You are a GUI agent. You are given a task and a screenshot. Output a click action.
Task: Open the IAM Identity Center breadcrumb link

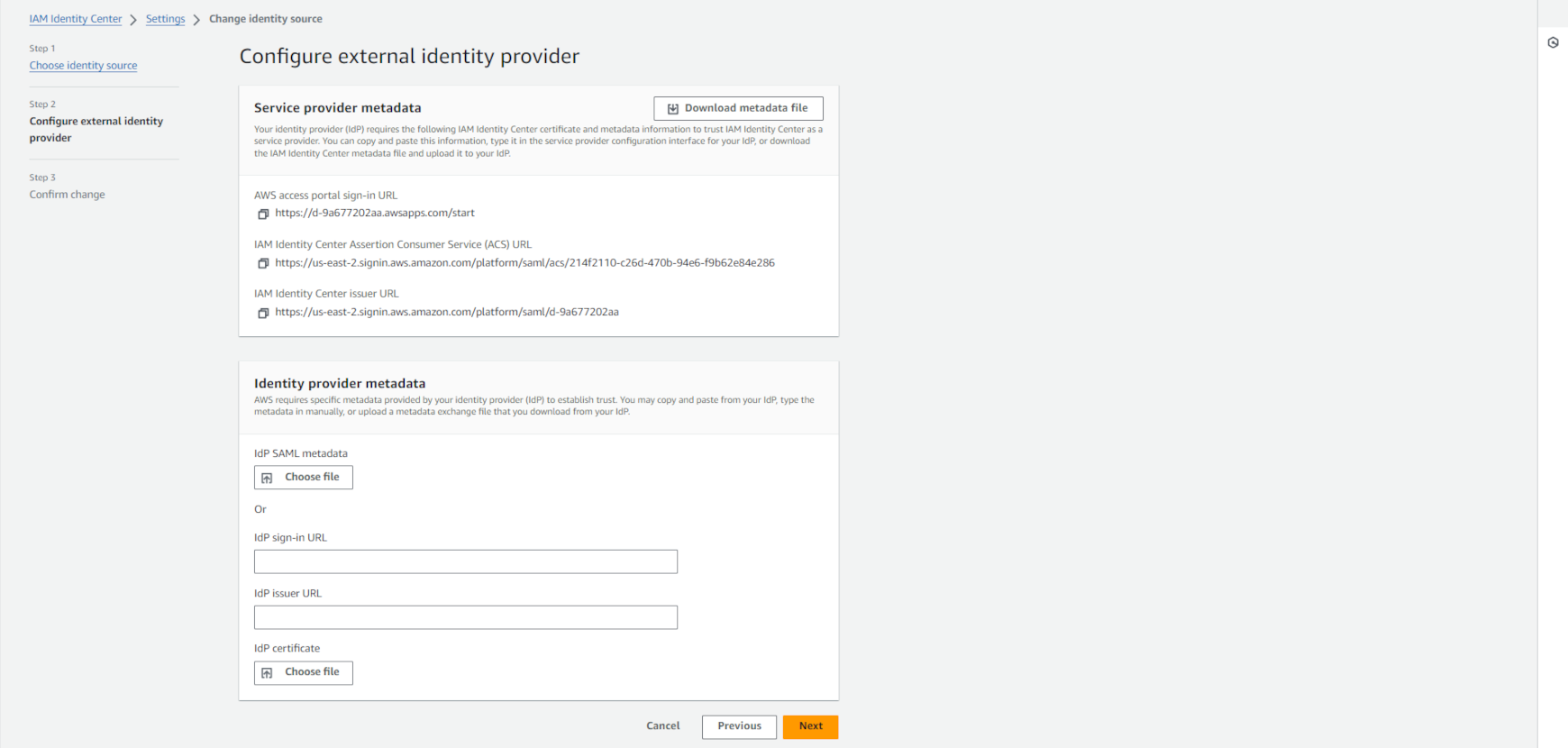pyautogui.click(x=76, y=18)
